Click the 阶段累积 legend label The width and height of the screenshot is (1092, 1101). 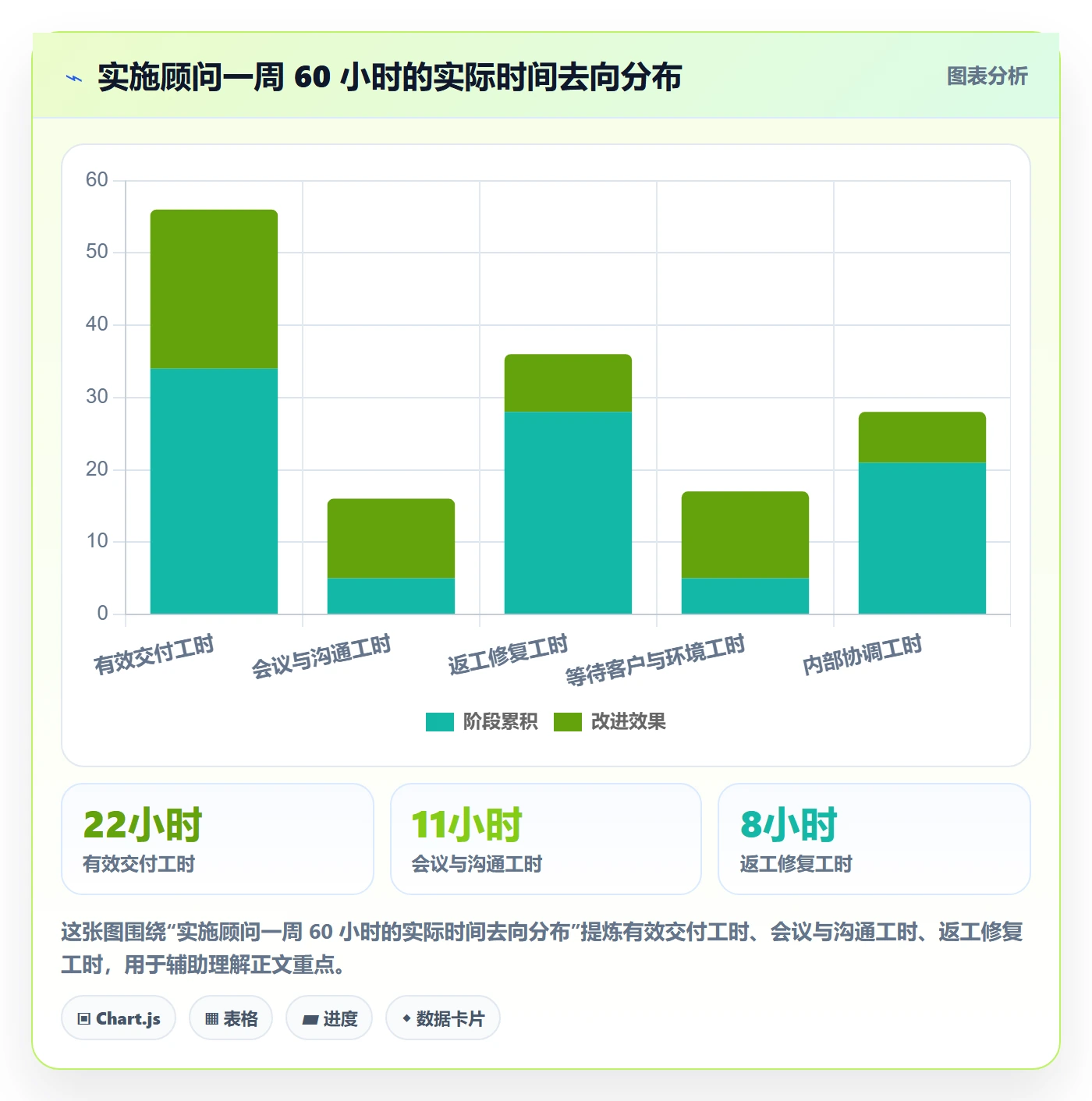(x=500, y=722)
